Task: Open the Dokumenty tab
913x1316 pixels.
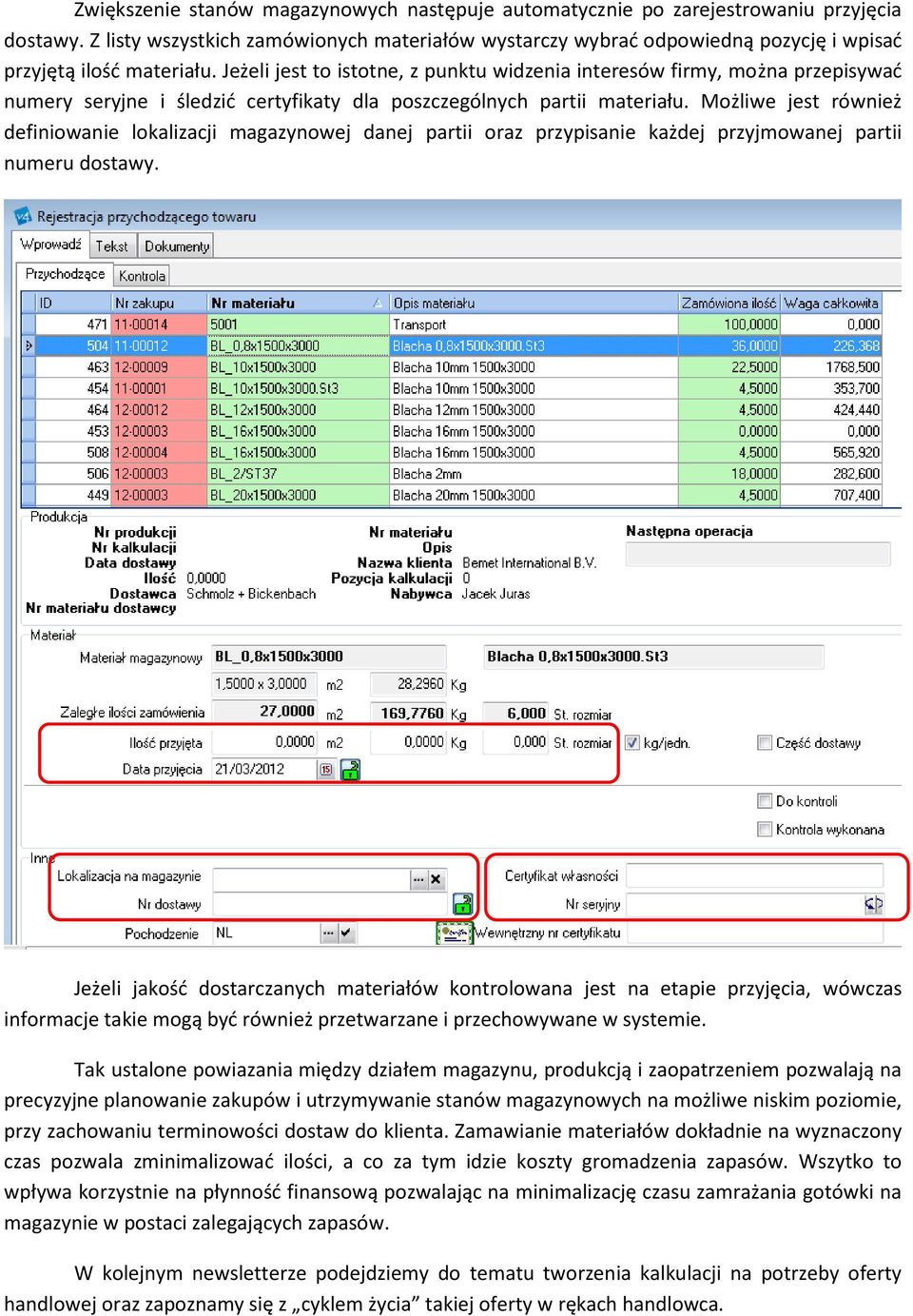Action: pyautogui.click(x=177, y=246)
